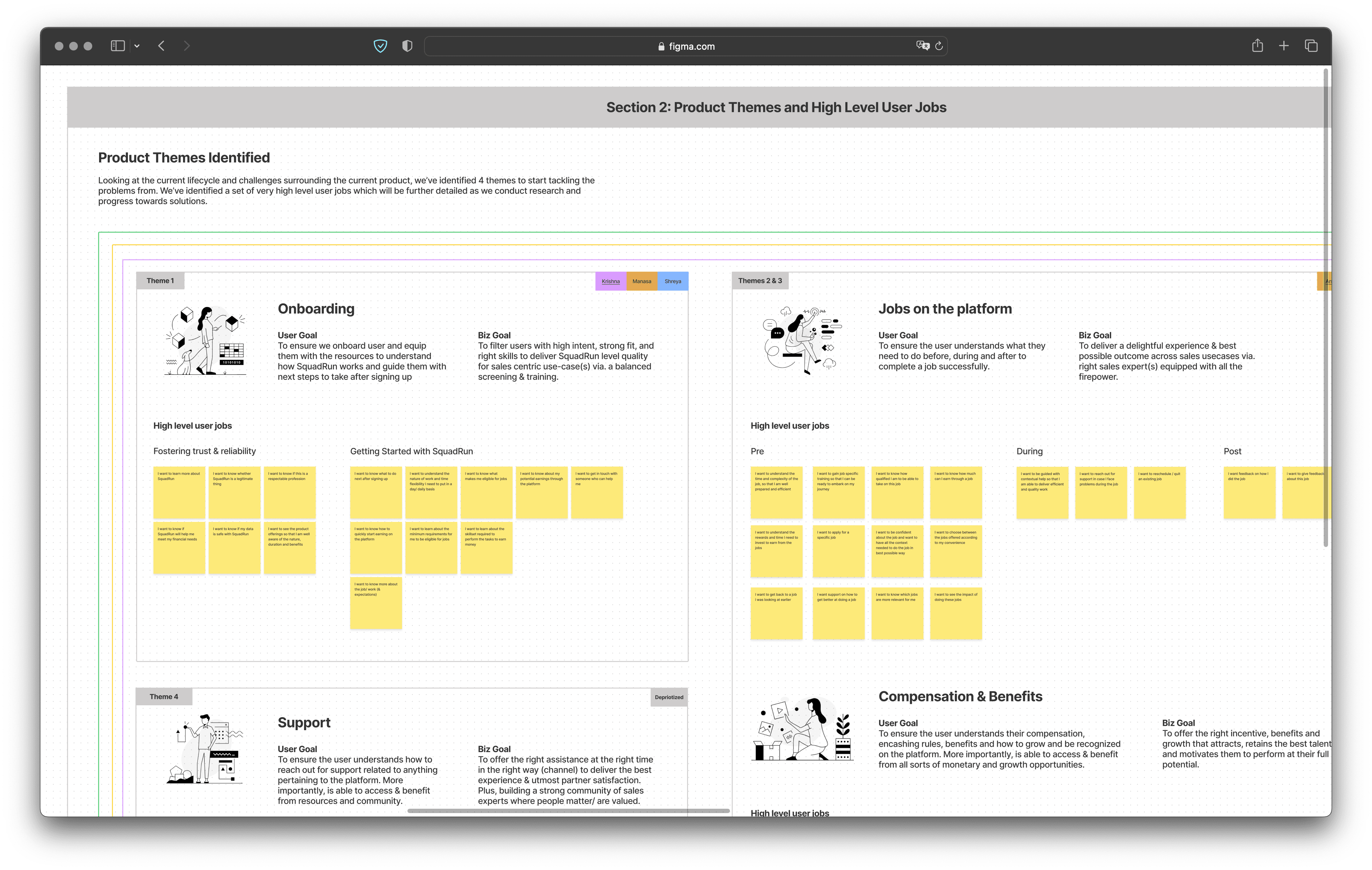Select sticky 'gain job specific training'
Image resolution: width=1372 pixels, height=870 pixels.
point(838,493)
